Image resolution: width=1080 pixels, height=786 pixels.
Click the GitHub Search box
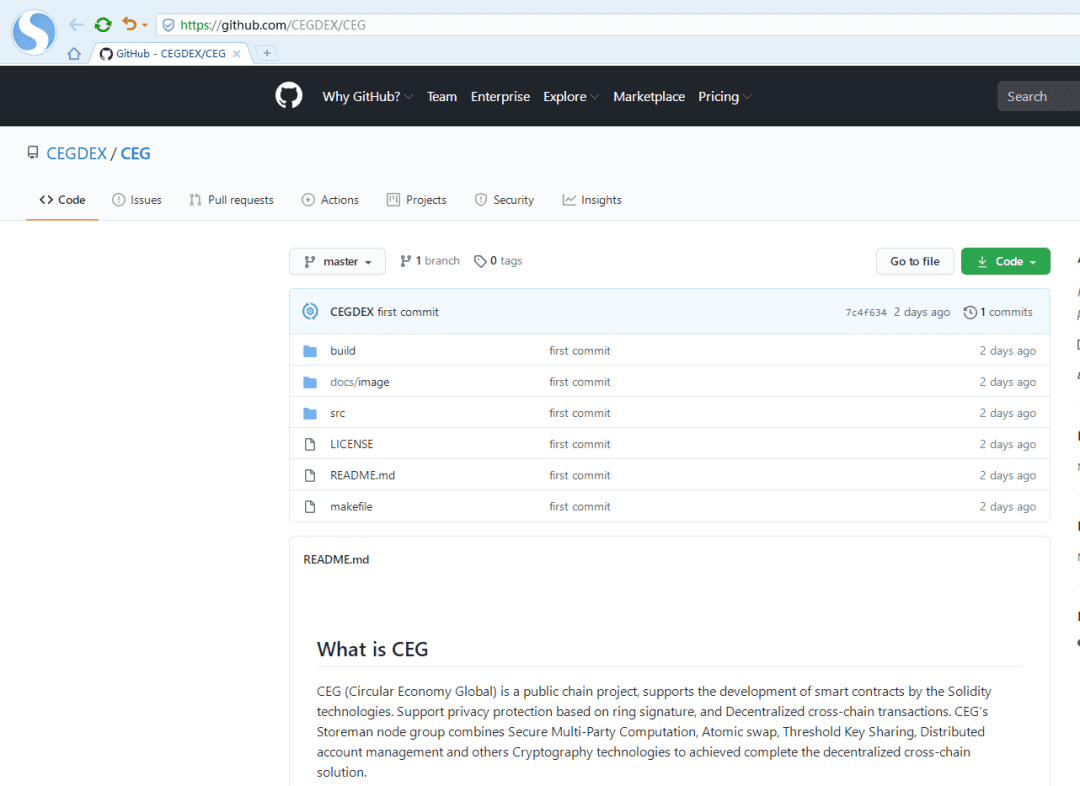(1039, 96)
